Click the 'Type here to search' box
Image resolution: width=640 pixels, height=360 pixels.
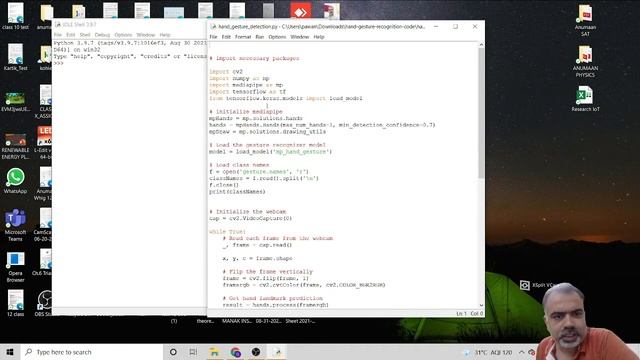pyautogui.click(x=91, y=352)
